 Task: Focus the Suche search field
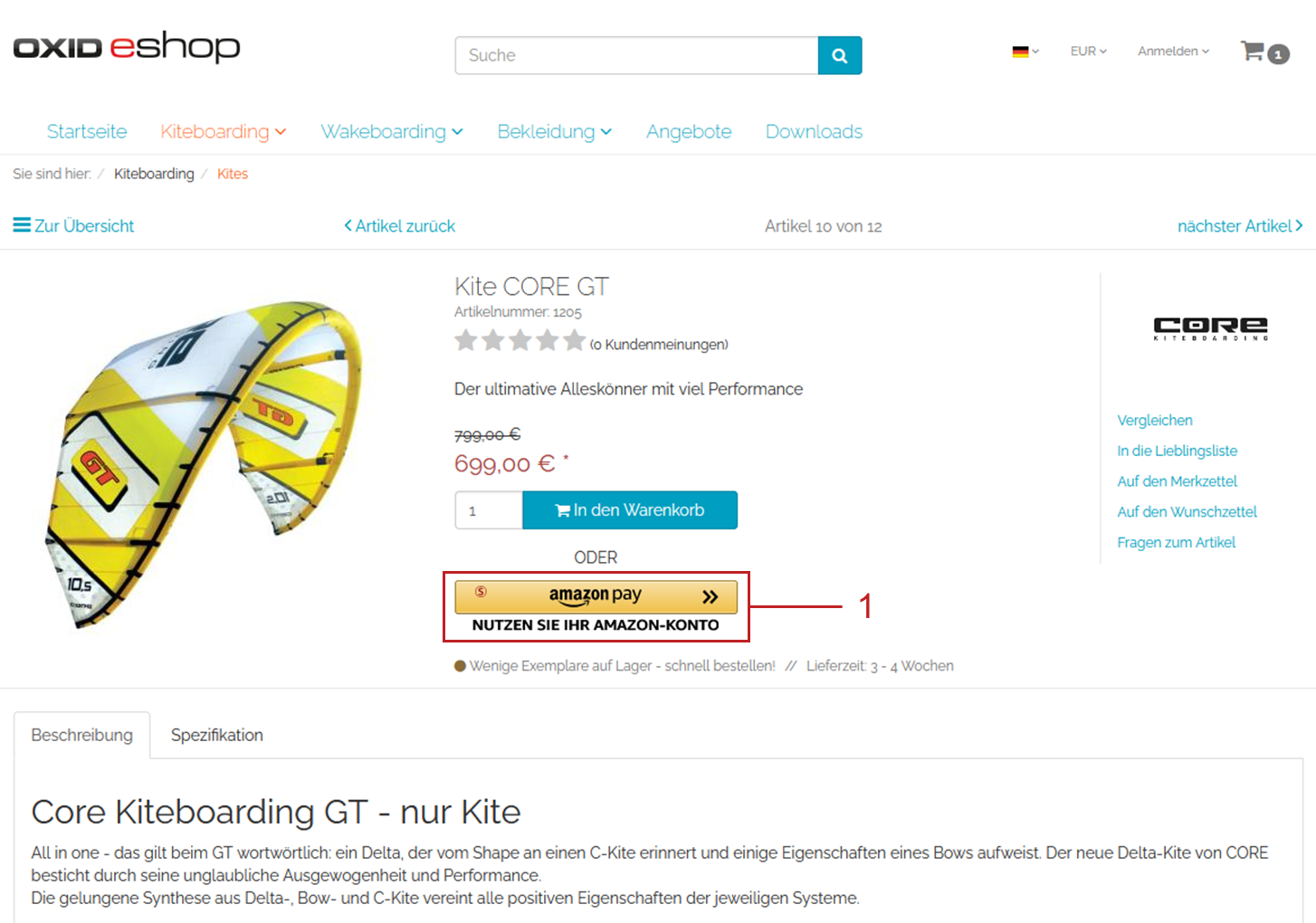[636, 56]
